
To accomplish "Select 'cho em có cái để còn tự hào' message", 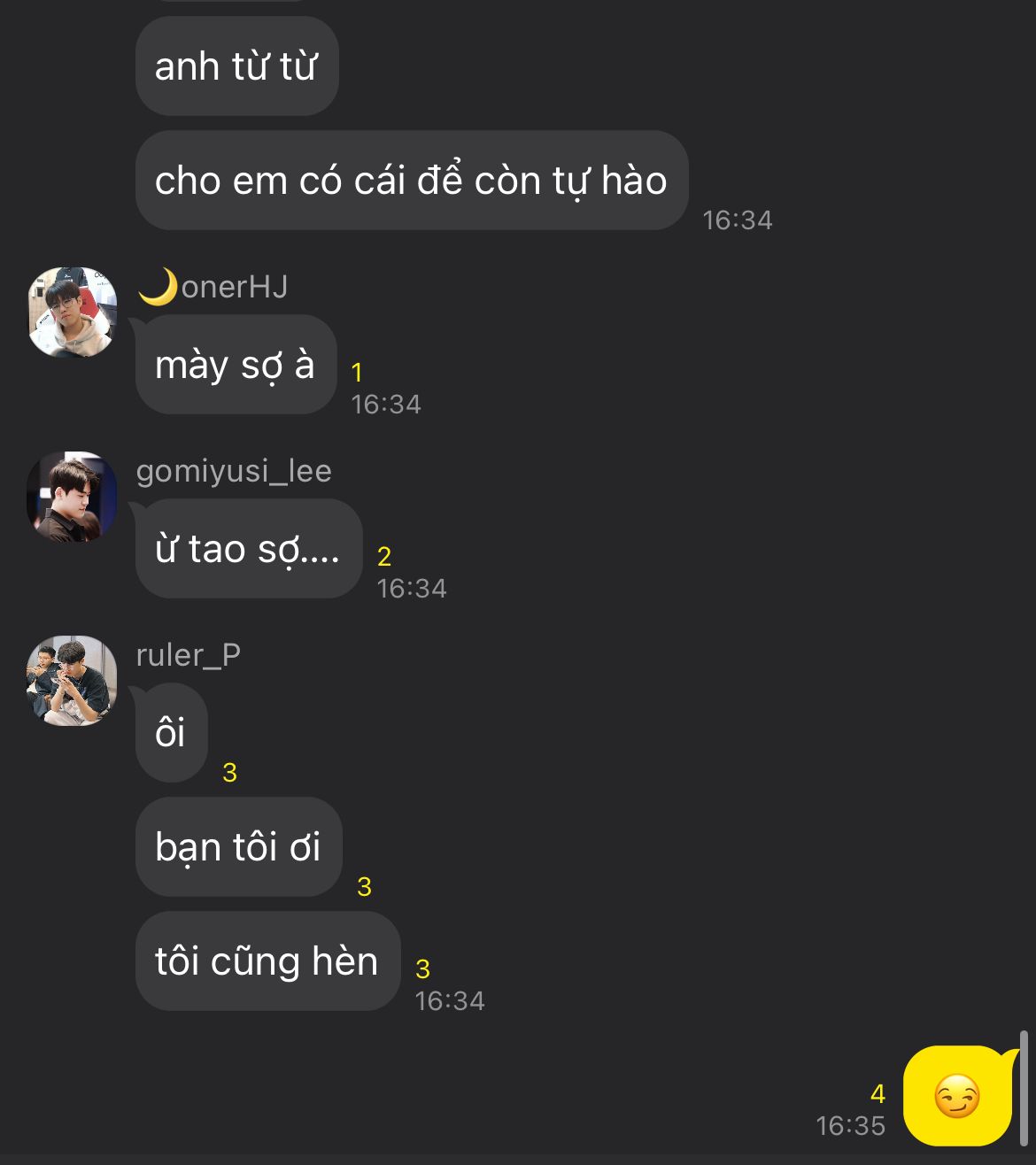I will coord(412,181).
